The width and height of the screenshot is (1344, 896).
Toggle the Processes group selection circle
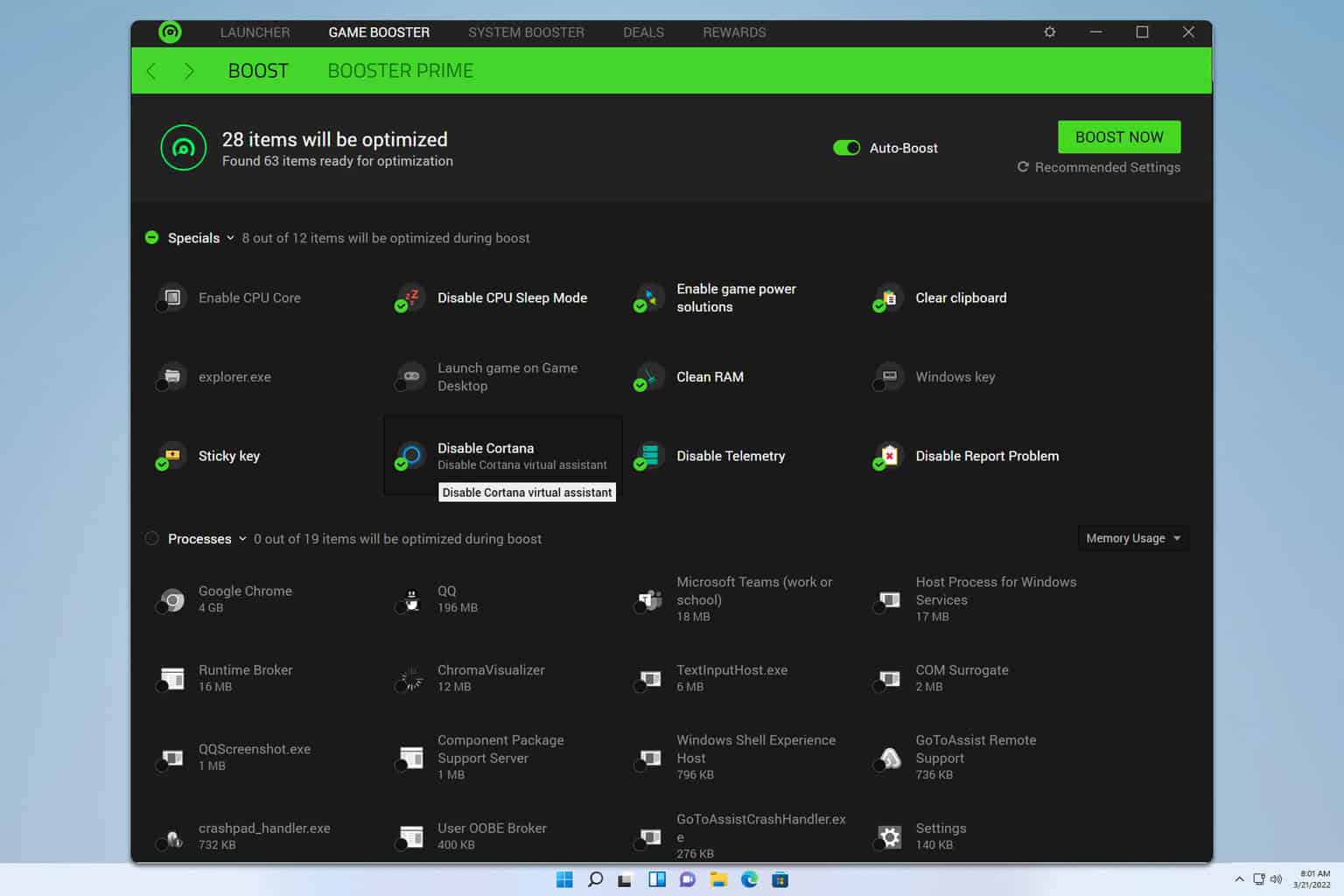point(151,539)
